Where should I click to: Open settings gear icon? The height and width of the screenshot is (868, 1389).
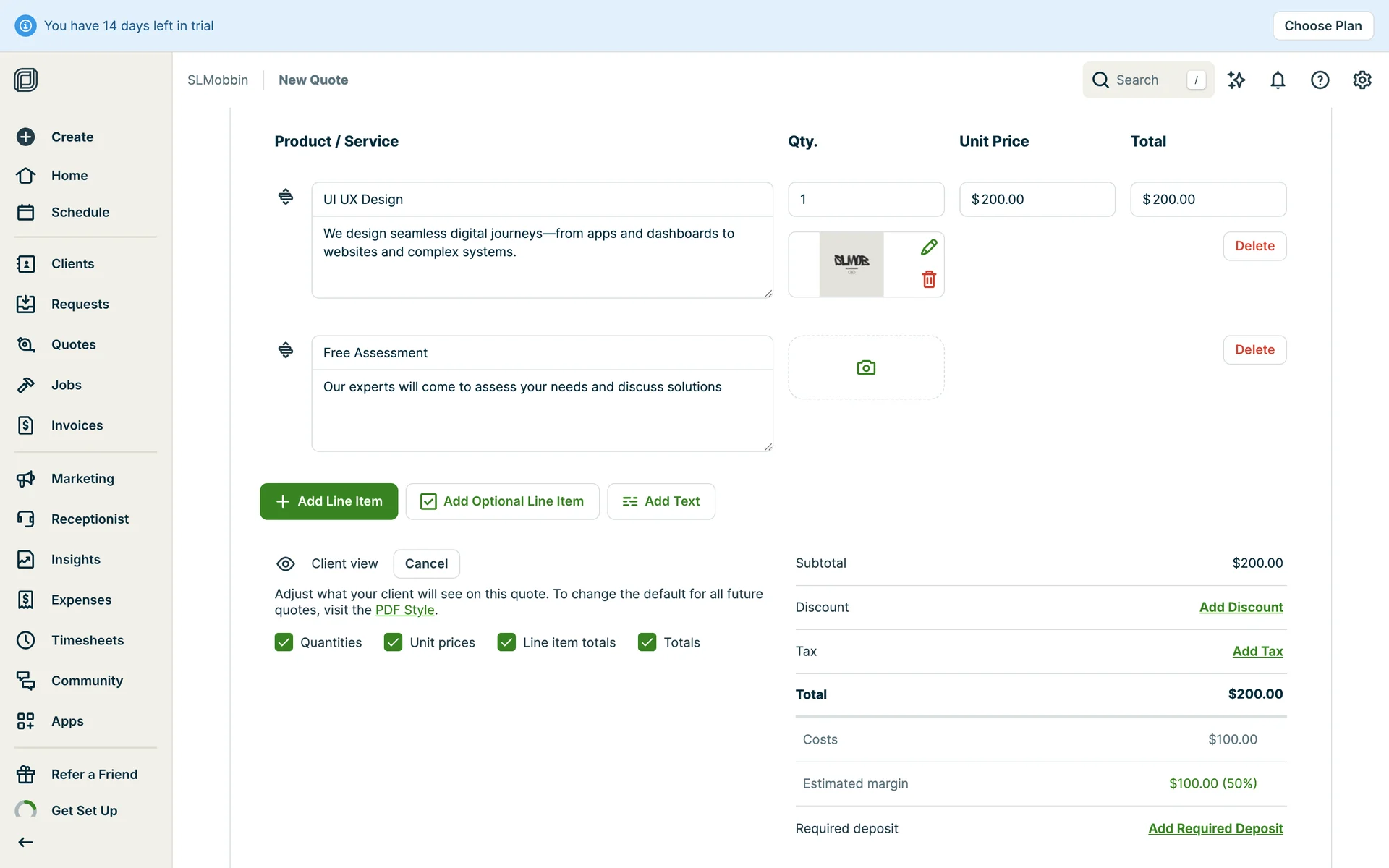(1362, 80)
